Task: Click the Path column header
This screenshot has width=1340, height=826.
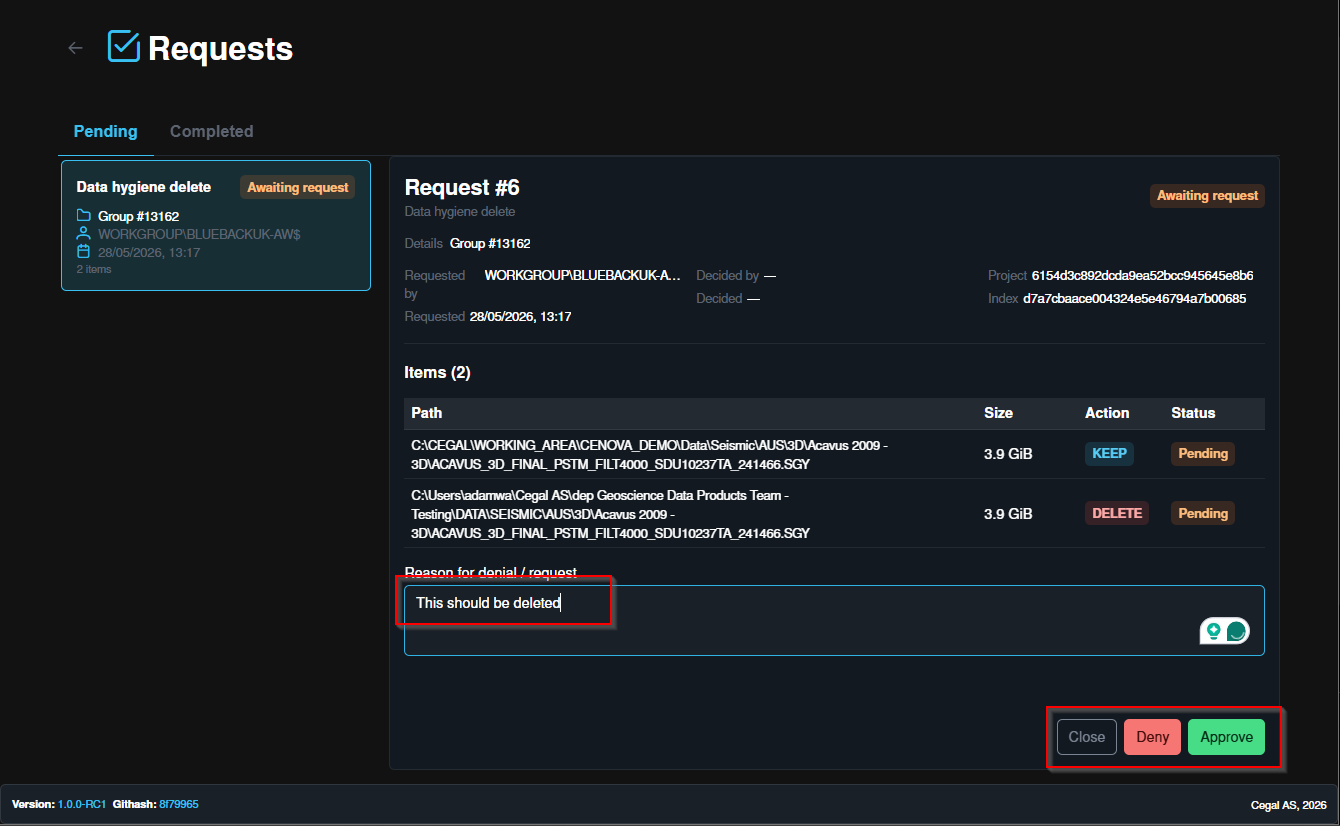Action: [x=427, y=413]
